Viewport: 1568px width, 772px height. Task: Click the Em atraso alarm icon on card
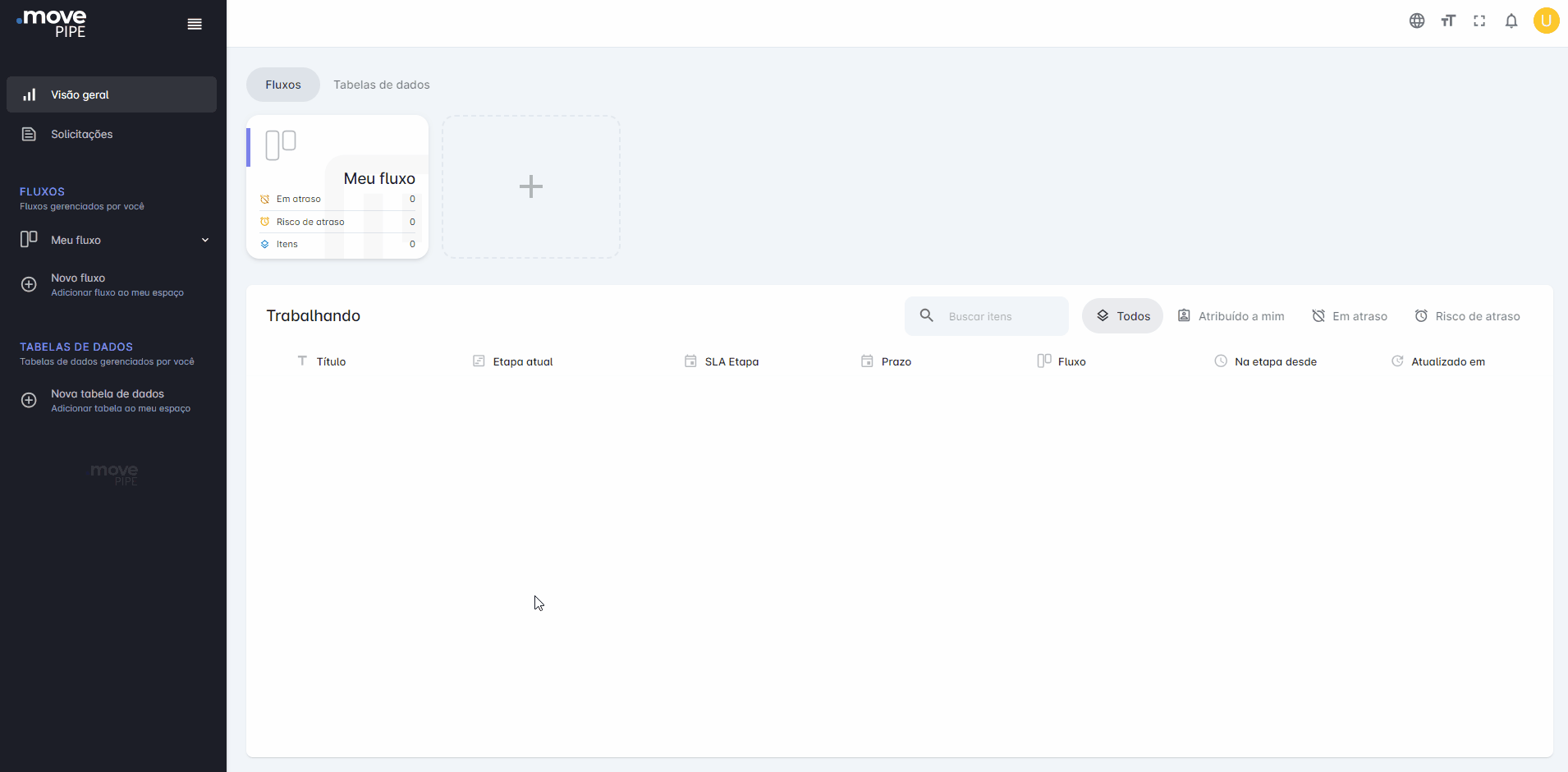(264, 199)
